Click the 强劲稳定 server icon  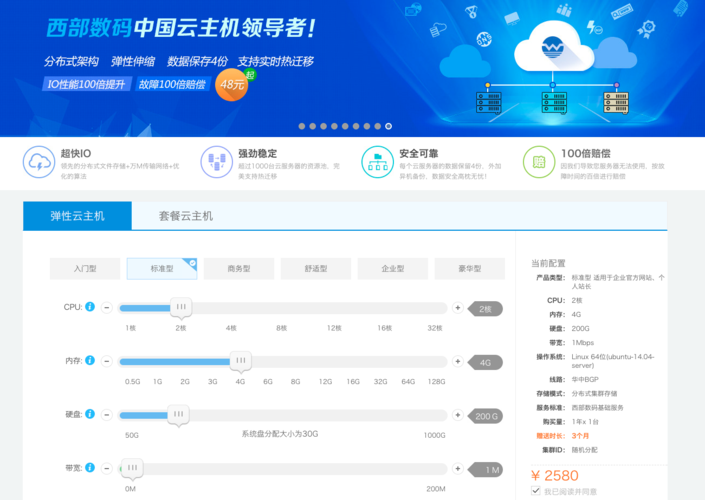(x=217, y=162)
